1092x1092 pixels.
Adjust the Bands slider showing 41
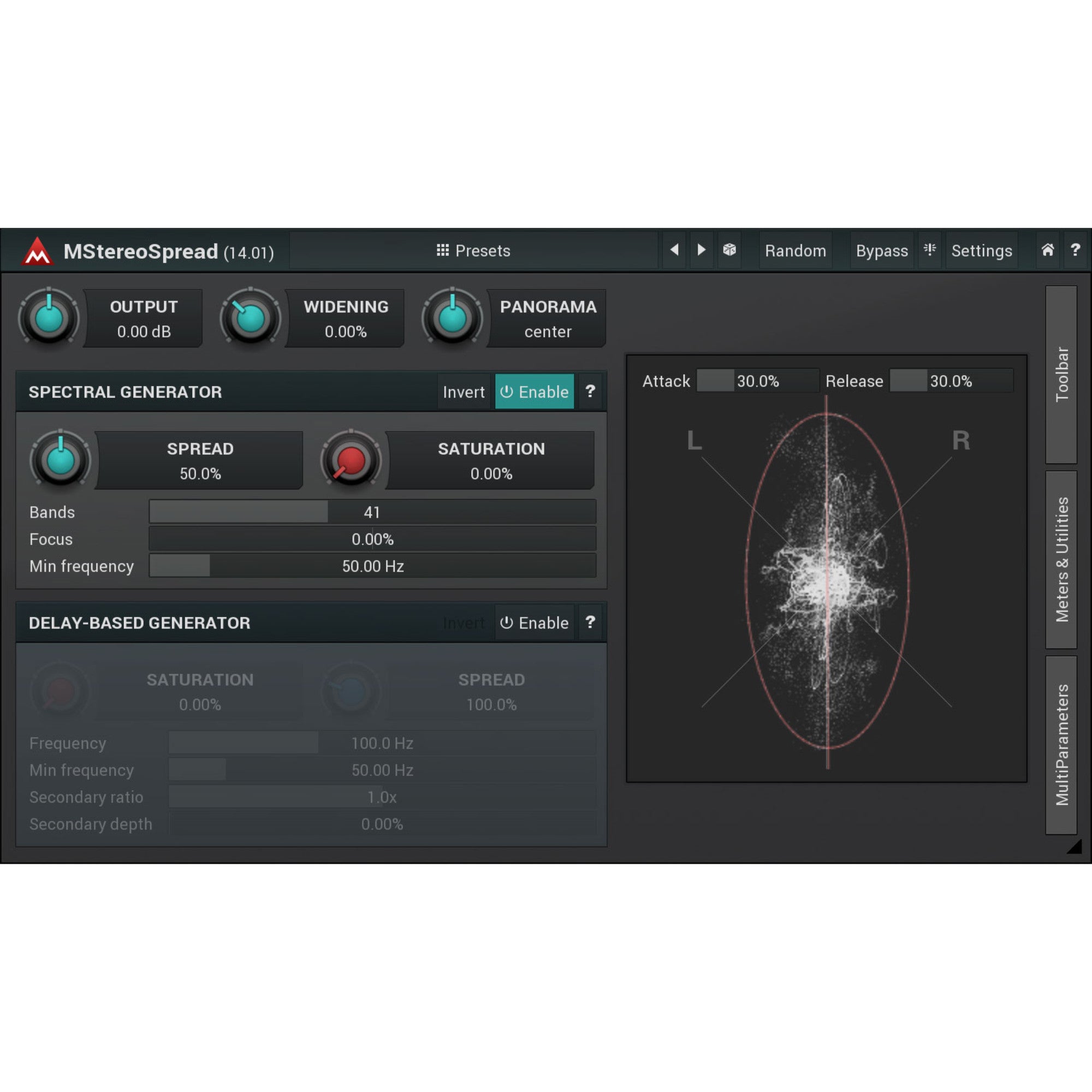(372, 512)
